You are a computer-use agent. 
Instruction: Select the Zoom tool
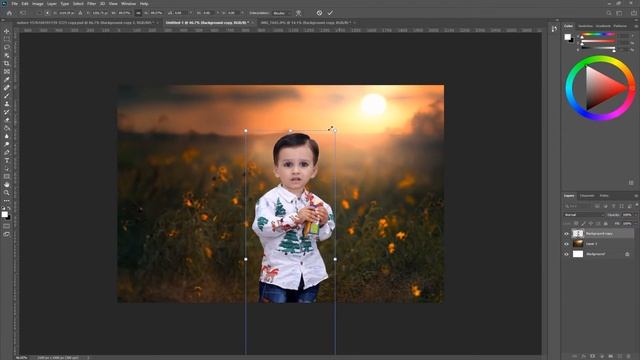click(7, 193)
